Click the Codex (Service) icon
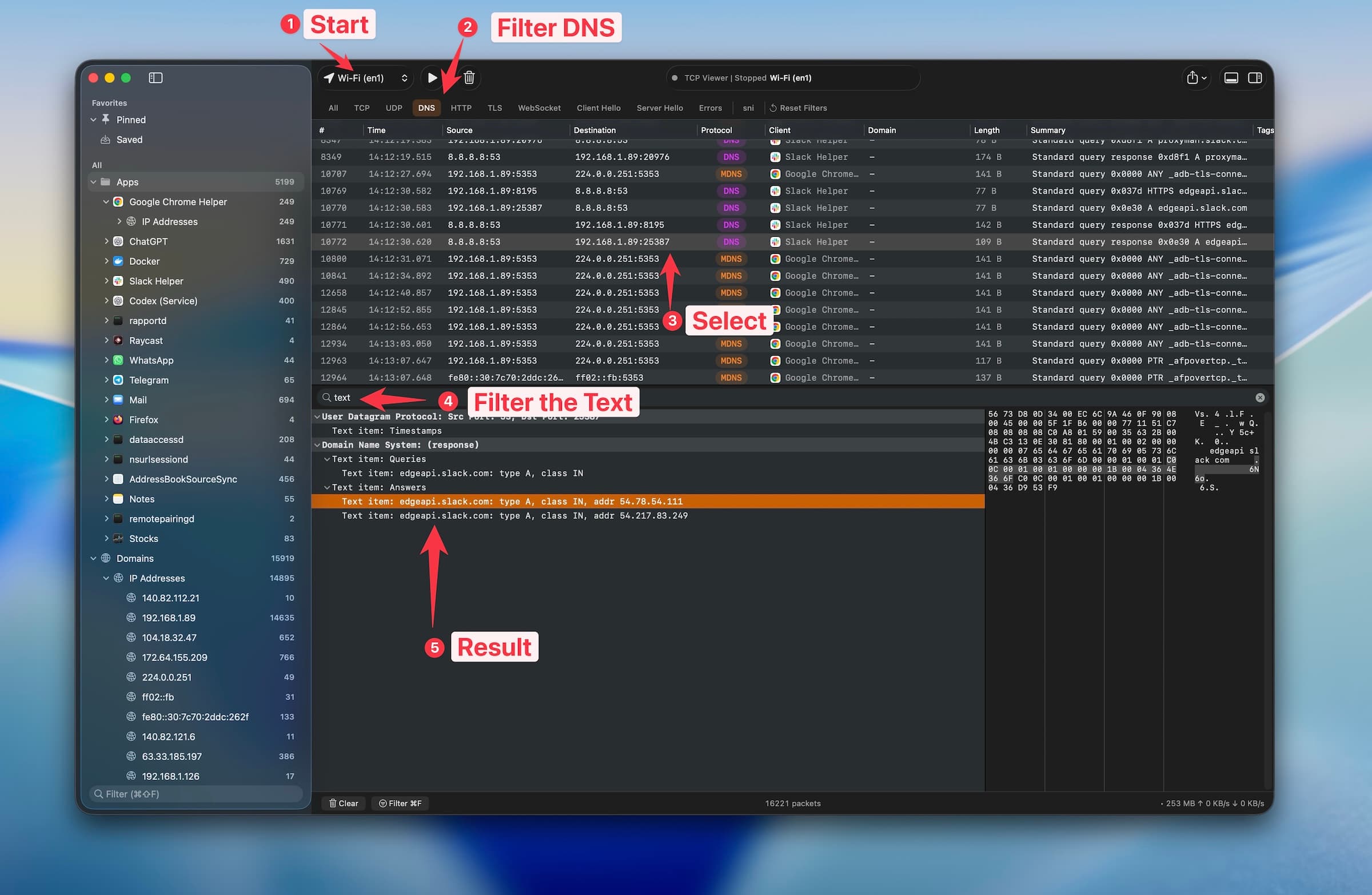Screen dimensions: 1372x895 118,301
